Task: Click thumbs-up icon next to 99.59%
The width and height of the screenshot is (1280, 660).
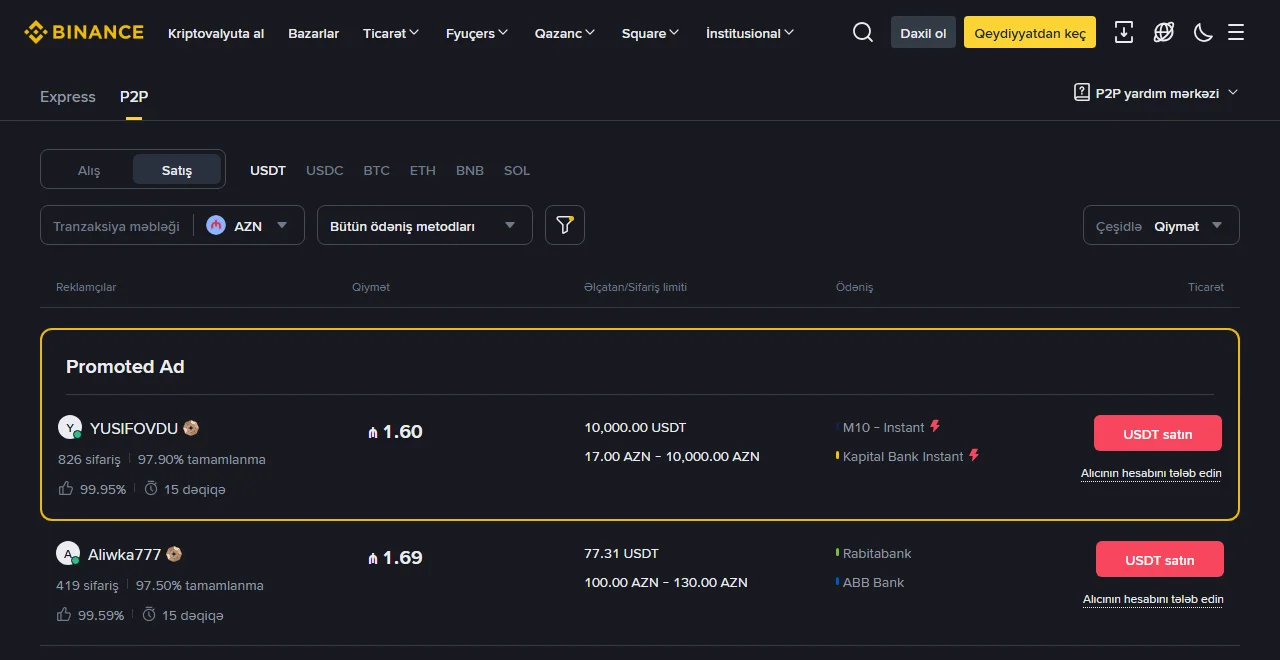Action: point(64,615)
